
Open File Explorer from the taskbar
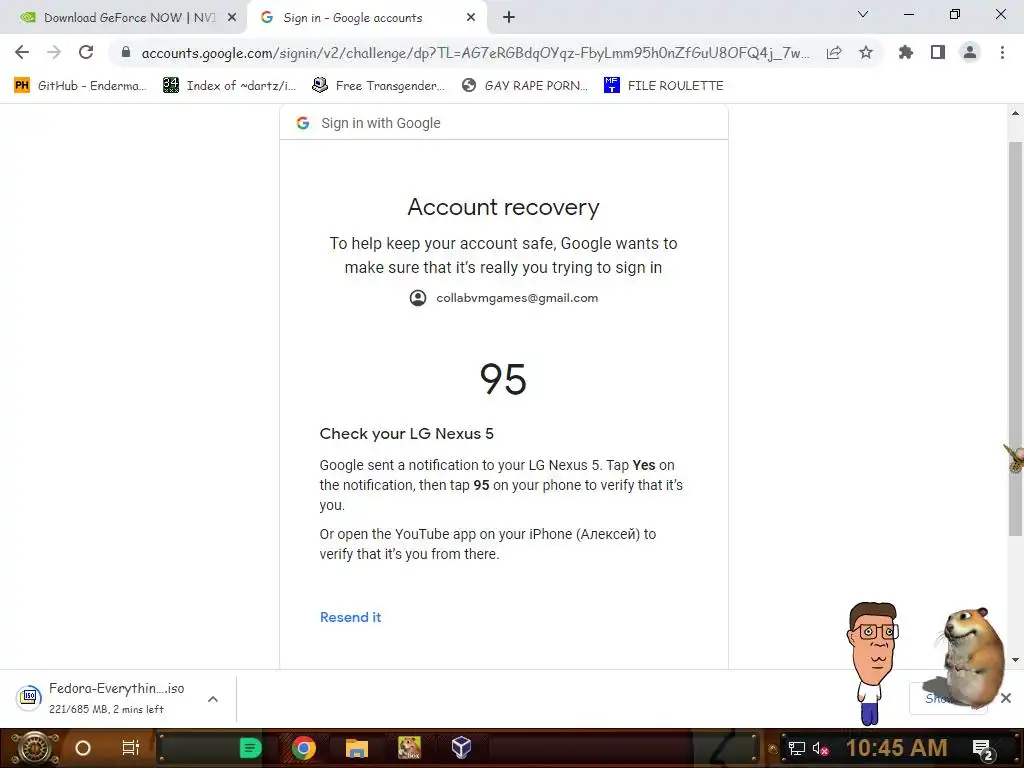[x=357, y=748]
